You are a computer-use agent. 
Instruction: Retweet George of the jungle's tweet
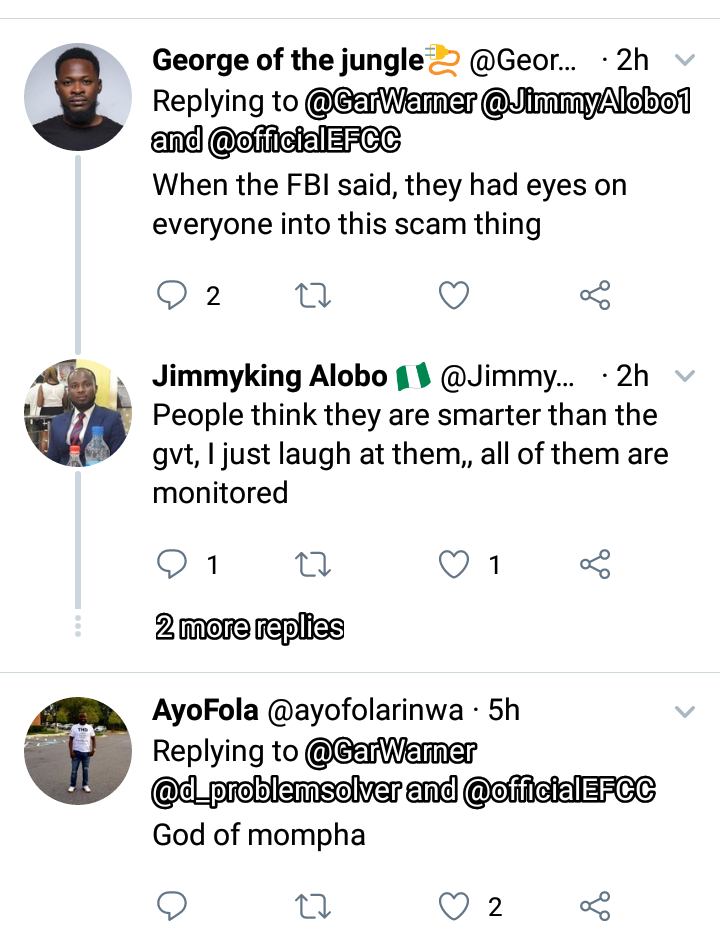click(314, 295)
